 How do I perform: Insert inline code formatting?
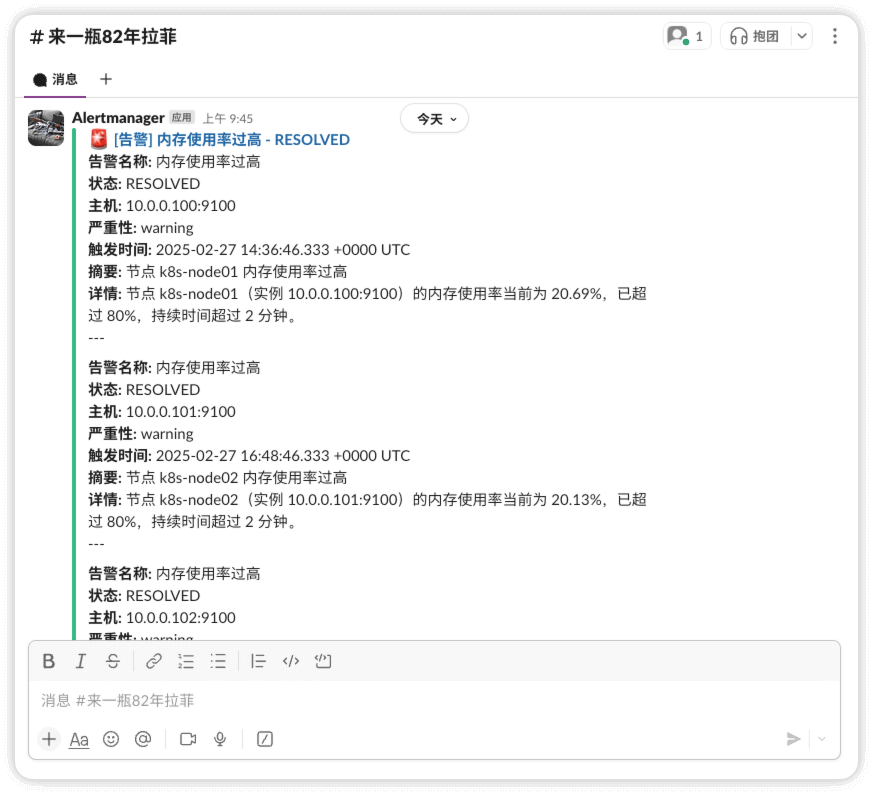click(291, 661)
